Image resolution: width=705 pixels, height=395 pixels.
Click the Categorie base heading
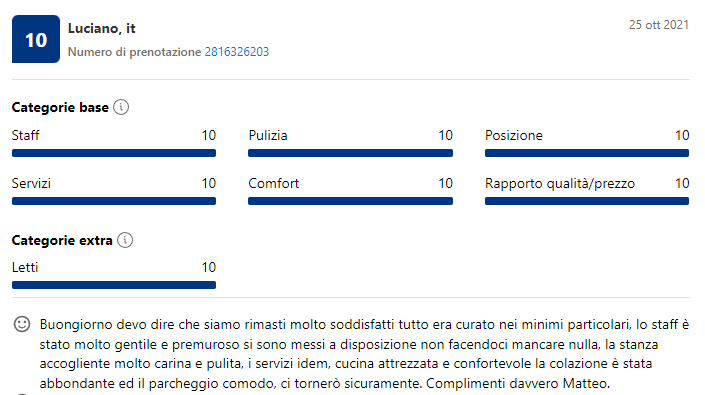[60, 107]
